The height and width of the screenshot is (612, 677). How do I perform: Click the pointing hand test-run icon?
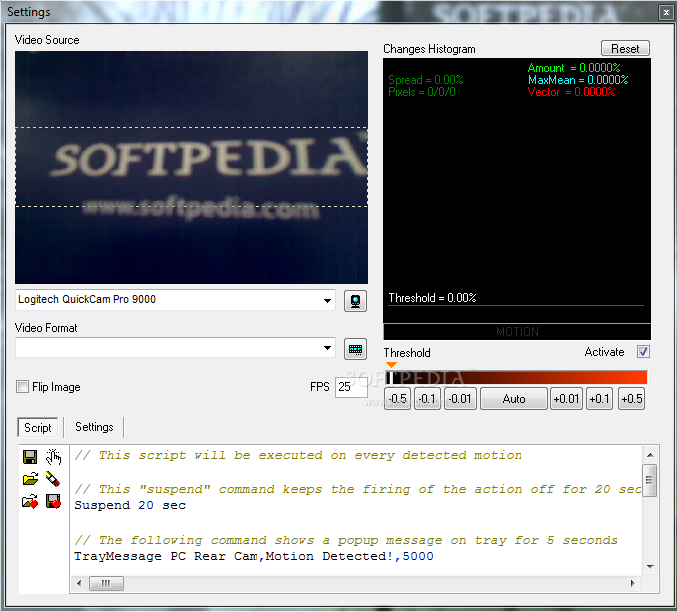(54, 457)
